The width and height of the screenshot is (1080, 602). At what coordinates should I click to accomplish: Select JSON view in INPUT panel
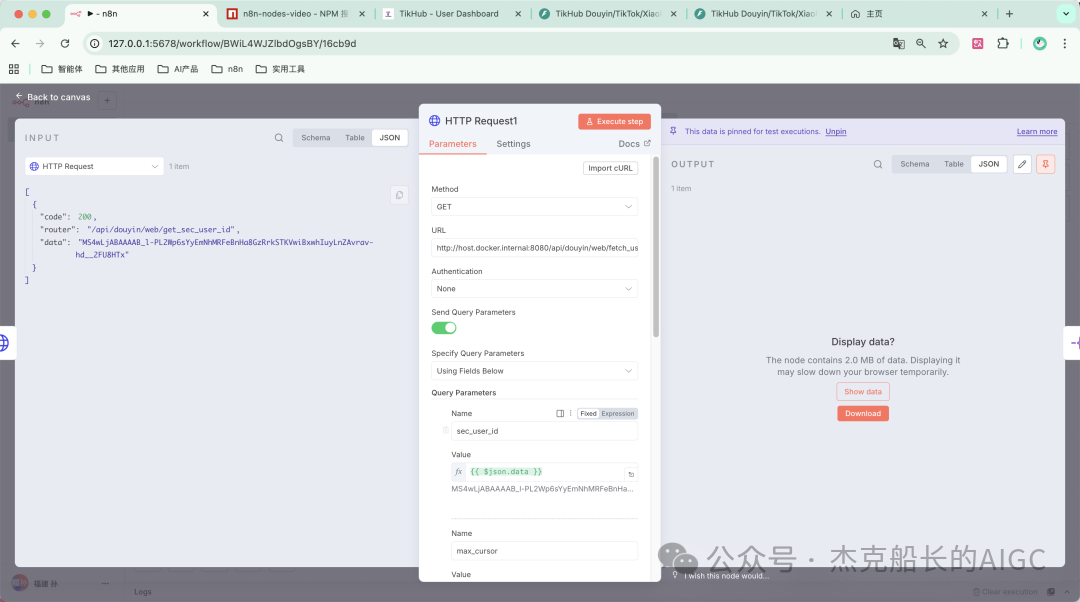tap(390, 138)
